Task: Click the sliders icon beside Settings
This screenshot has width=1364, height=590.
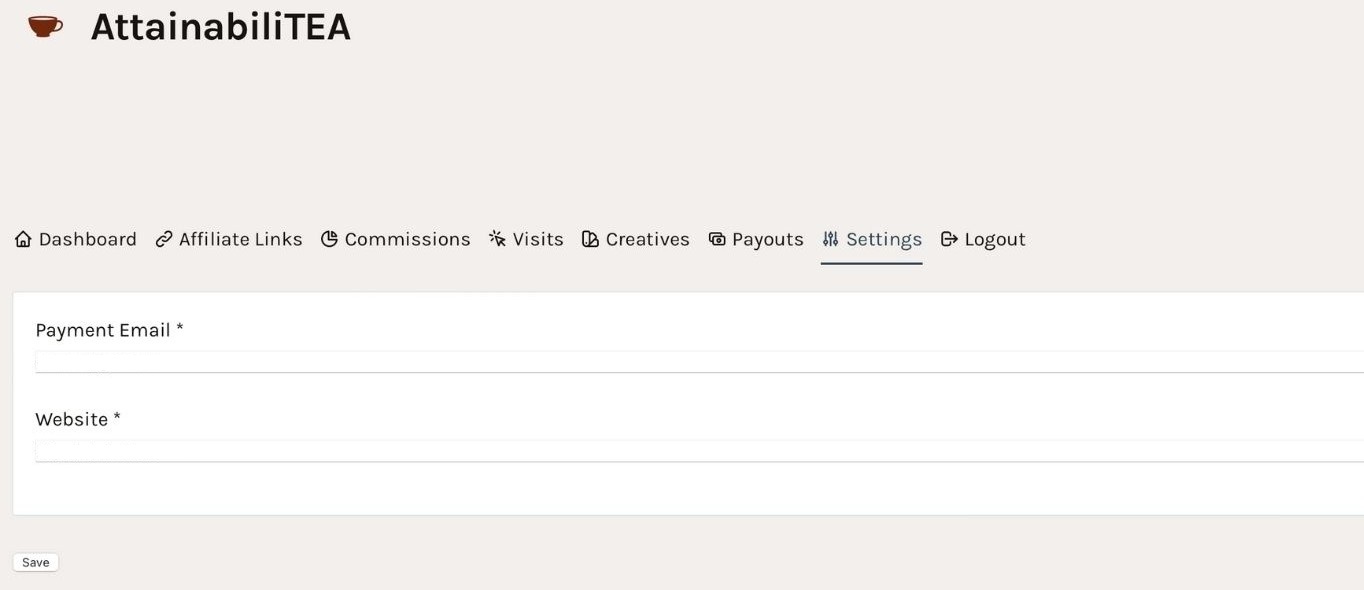Action: (830, 239)
